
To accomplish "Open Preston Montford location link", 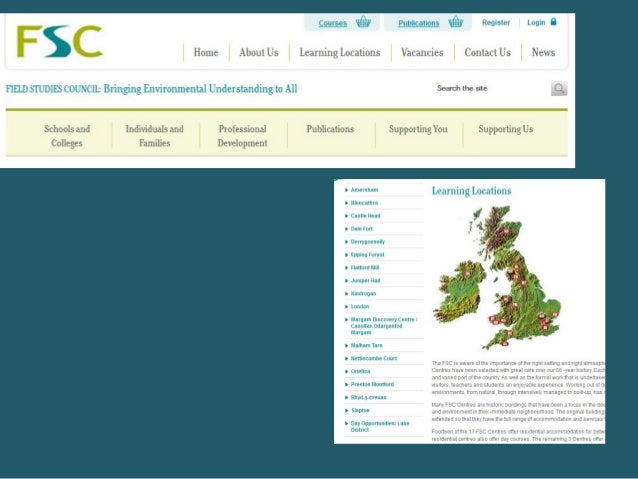I will pyautogui.click(x=372, y=385).
